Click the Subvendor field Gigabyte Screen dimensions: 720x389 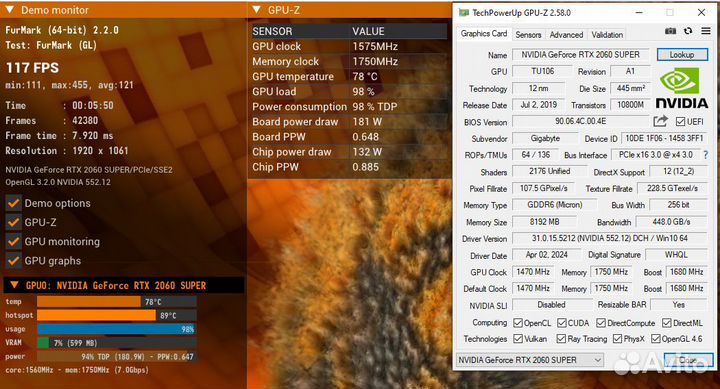click(546, 138)
